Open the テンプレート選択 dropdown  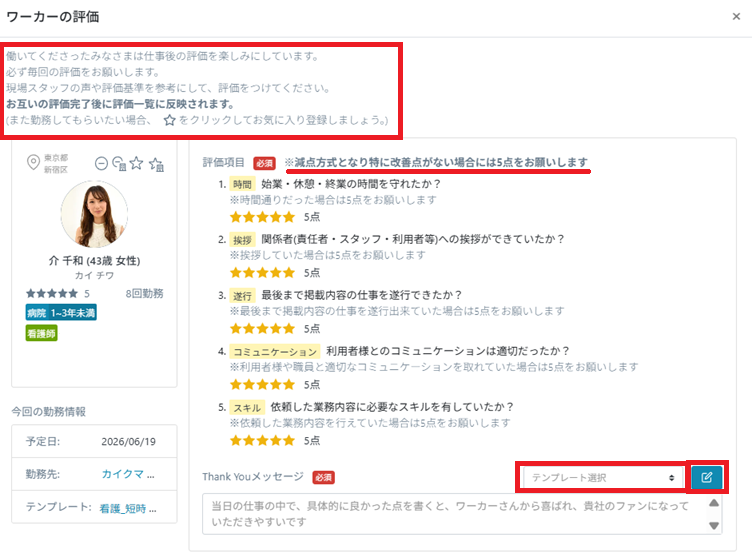(x=603, y=477)
